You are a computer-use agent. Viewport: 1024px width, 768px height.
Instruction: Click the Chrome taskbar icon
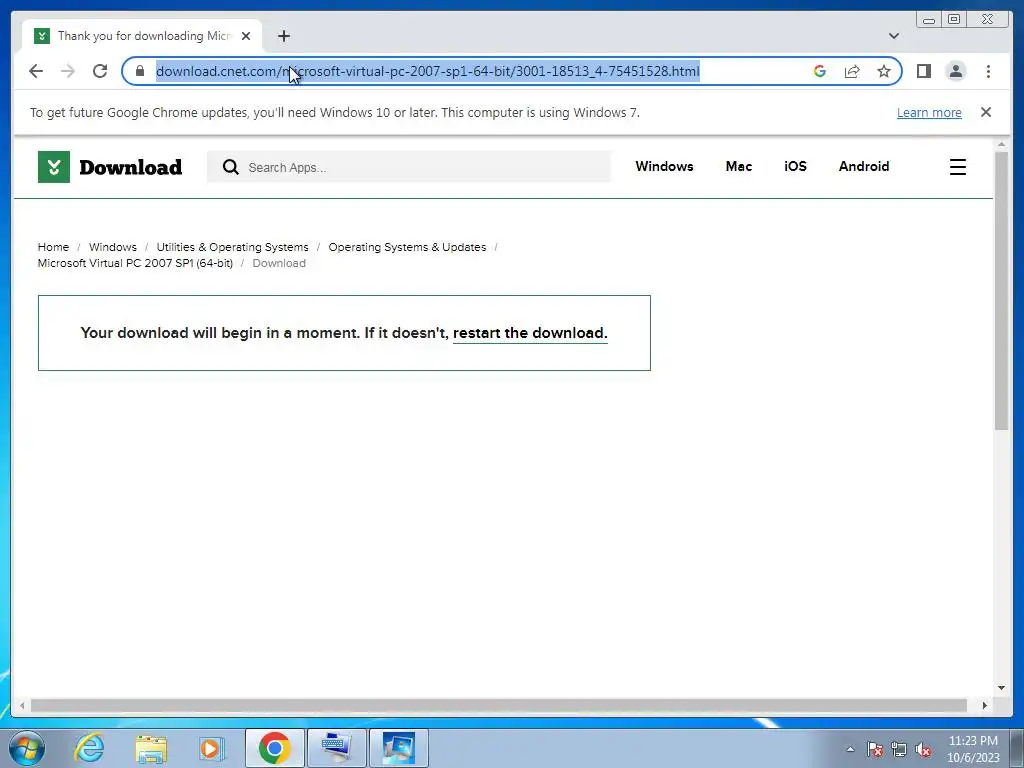click(274, 748)
